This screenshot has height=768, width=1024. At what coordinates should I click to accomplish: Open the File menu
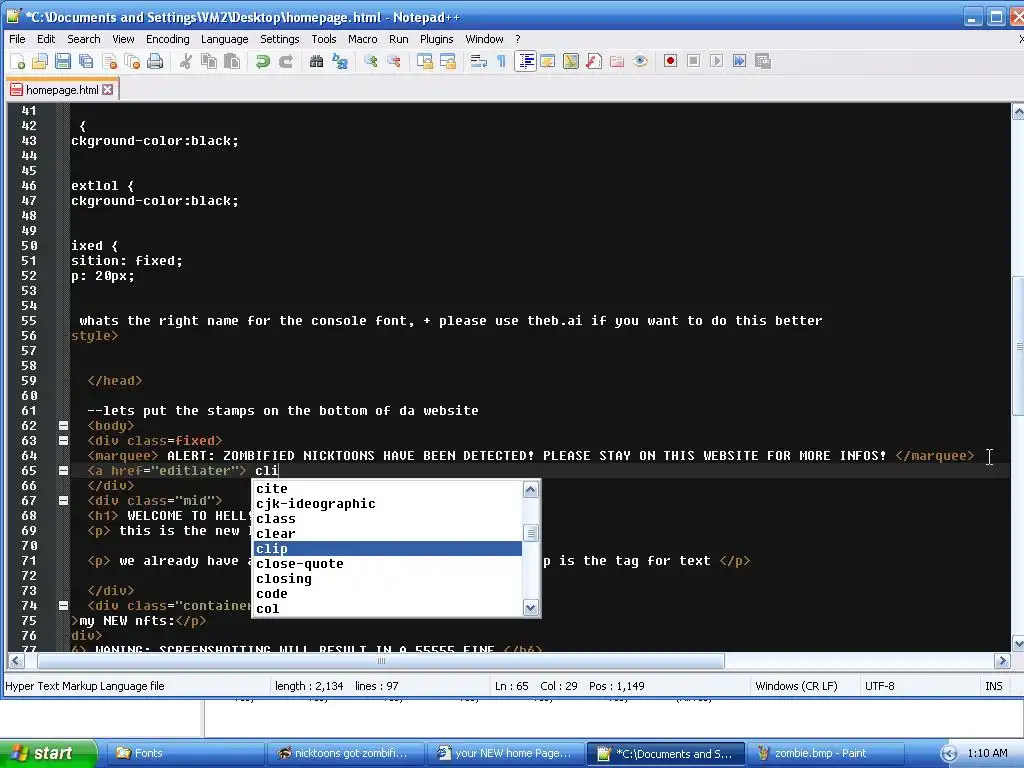click(x=17, y=39)
